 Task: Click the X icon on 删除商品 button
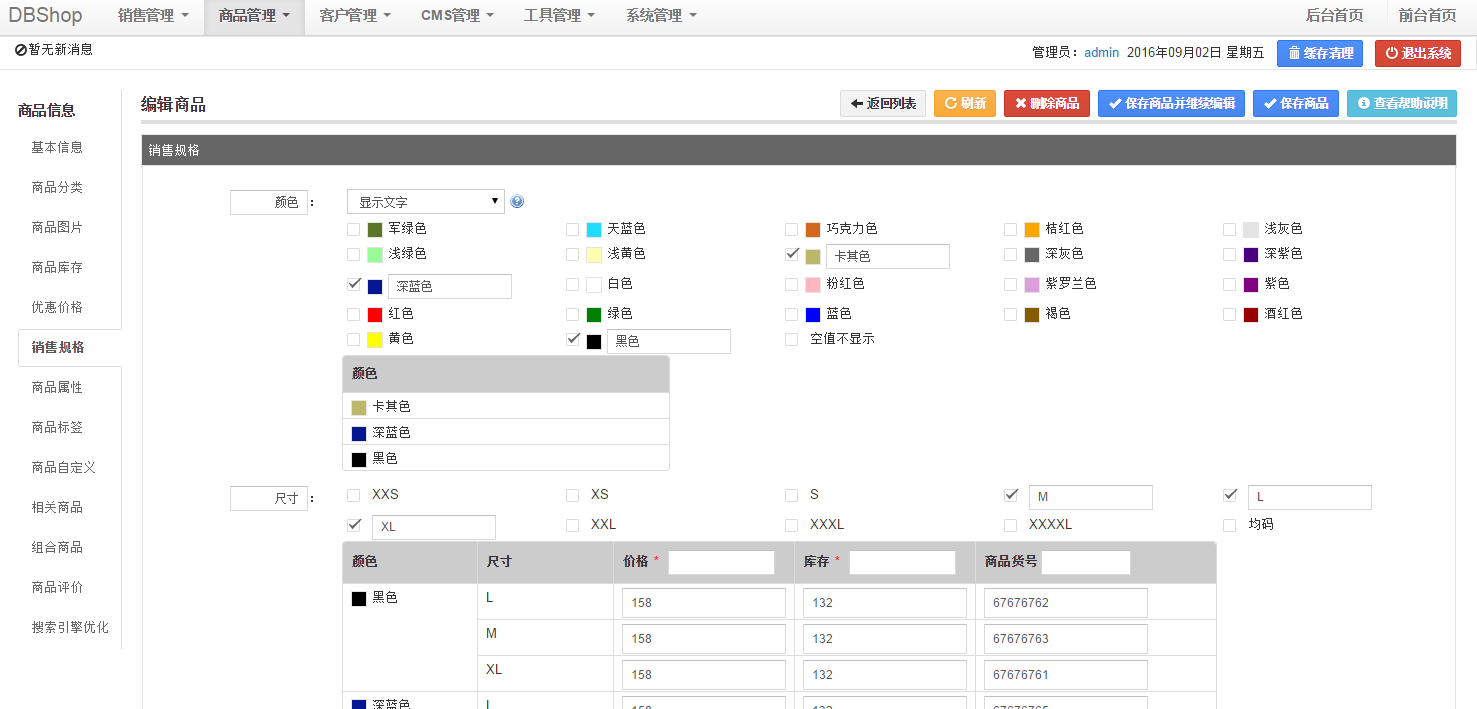[1020, 103]
